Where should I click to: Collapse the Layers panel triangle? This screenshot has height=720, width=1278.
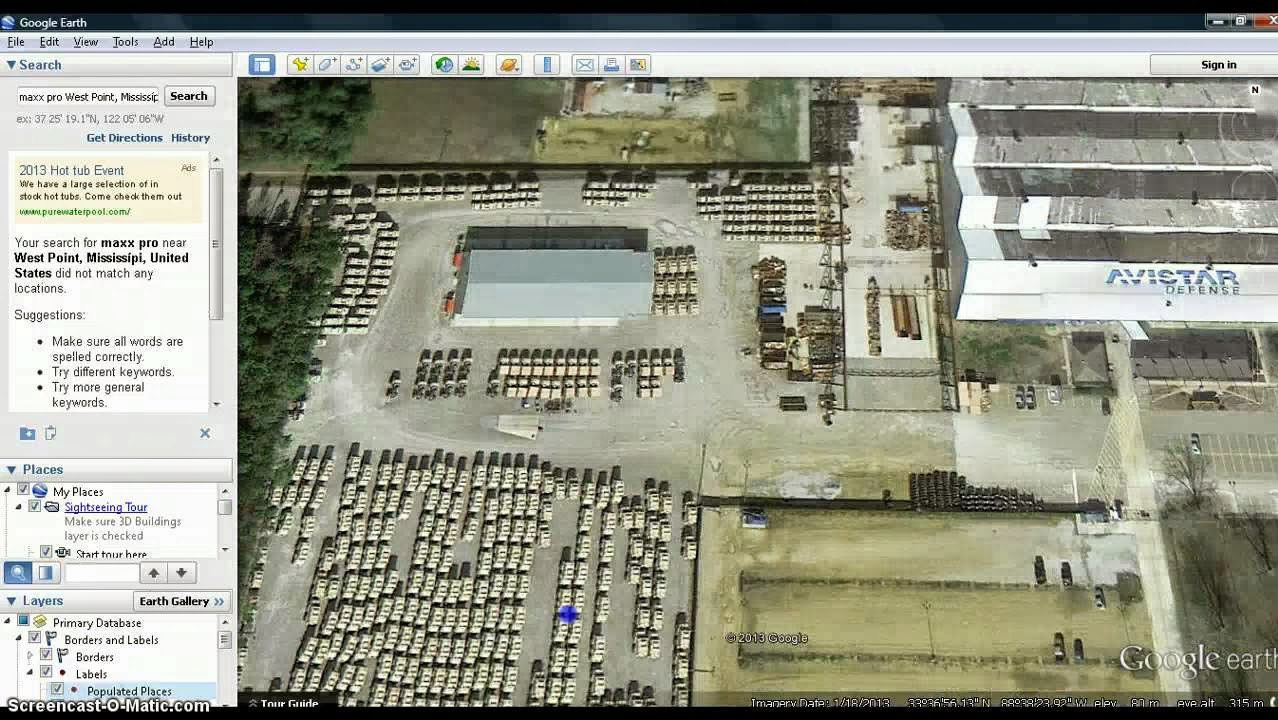click(11, 601)
